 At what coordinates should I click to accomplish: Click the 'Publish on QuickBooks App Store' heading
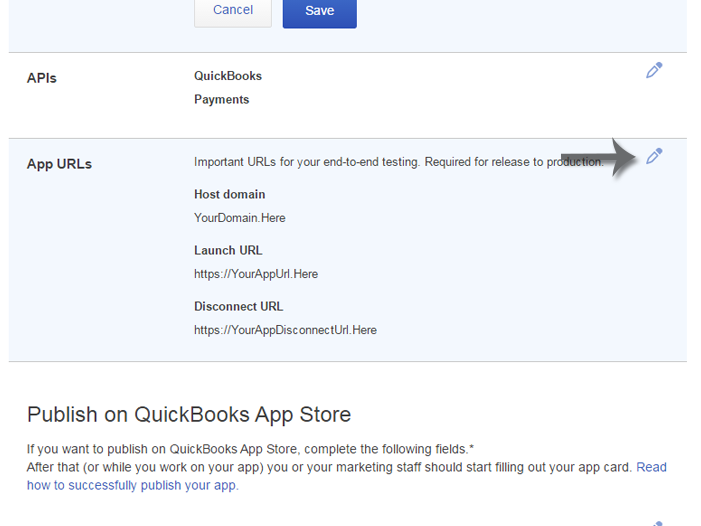click(x=189, y=414)
